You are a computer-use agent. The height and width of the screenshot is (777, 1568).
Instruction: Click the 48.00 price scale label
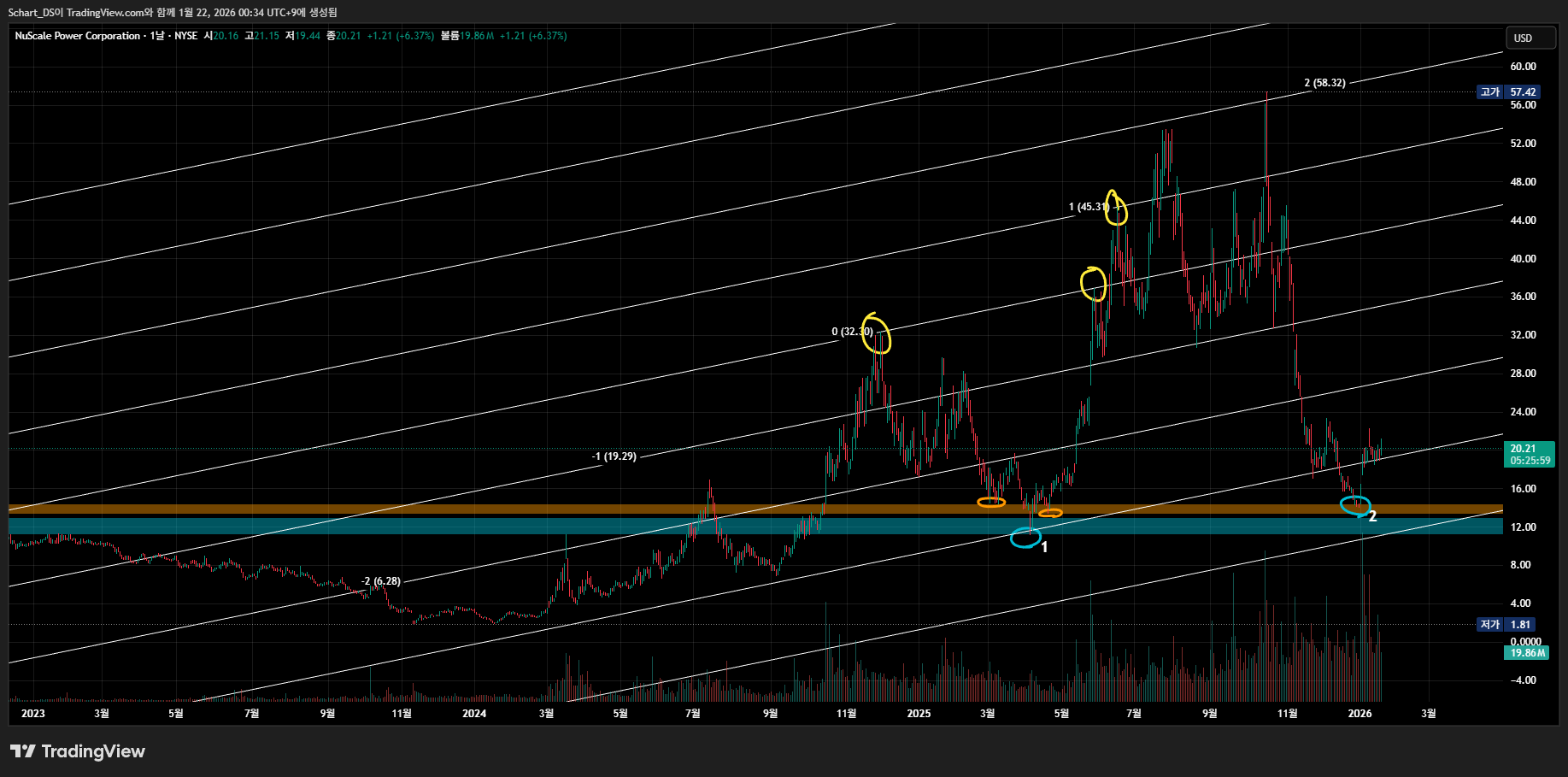(1523, 182)
